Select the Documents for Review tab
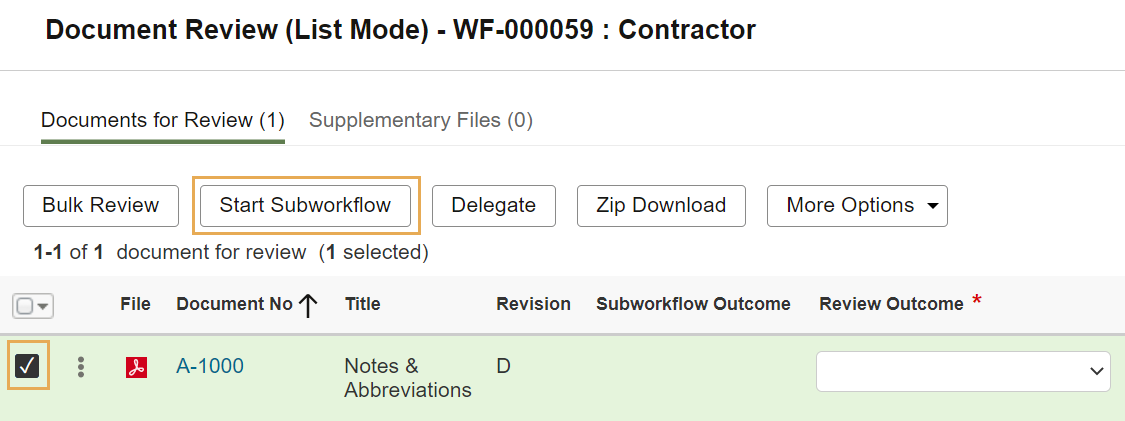The image size is (1125, 421). (x=163, y=120)
